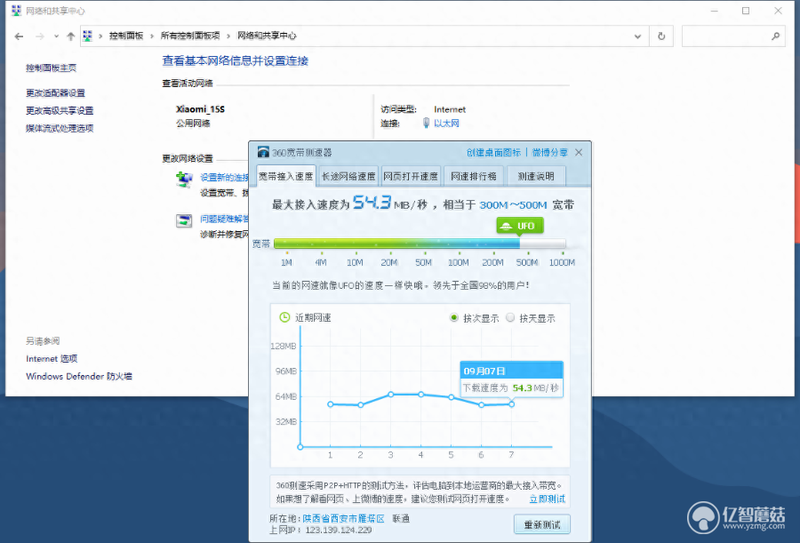The image size is (800, 543).
Task: Click 立即测试 link
Action: coord(547,499)
